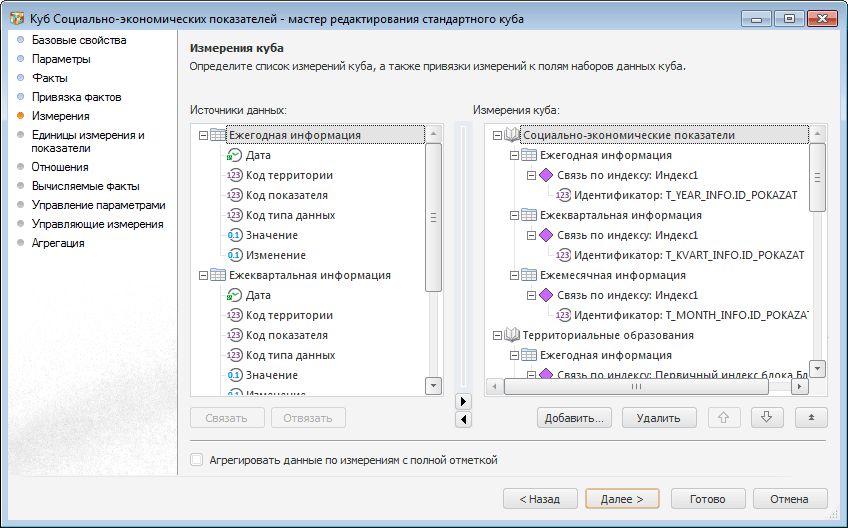Screen dimensions: 848x528
Task: Click the Добавить... button
Action: 574,418
